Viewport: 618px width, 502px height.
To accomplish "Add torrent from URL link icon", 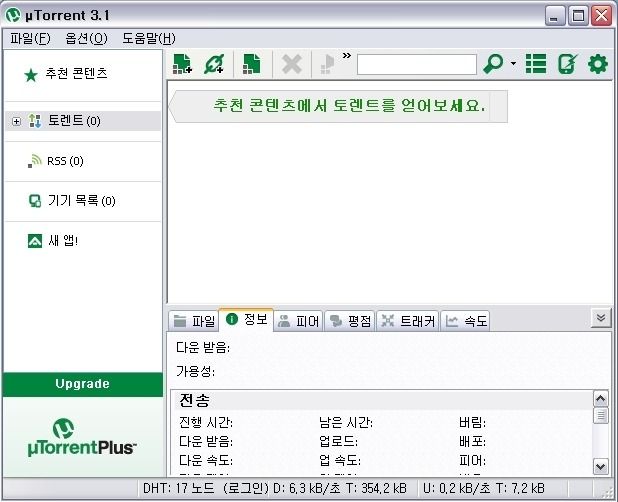I will point(214,64).
